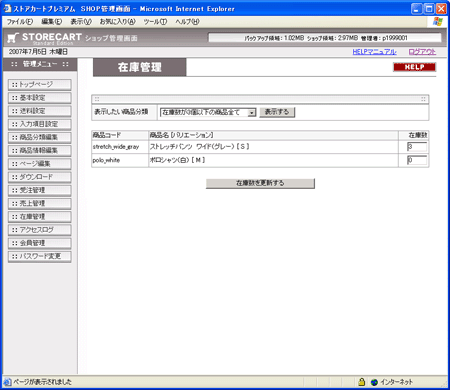Click the page icon in status bar
The width and height of the screenshot is (450, 390).
tap(7, 382)
